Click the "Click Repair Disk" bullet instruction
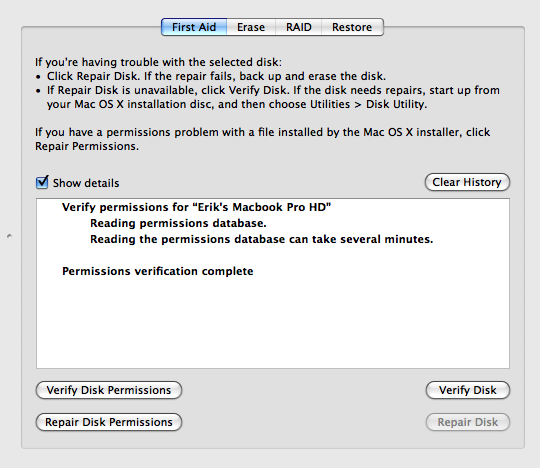The image size is (540, 468). pos(216,76)
